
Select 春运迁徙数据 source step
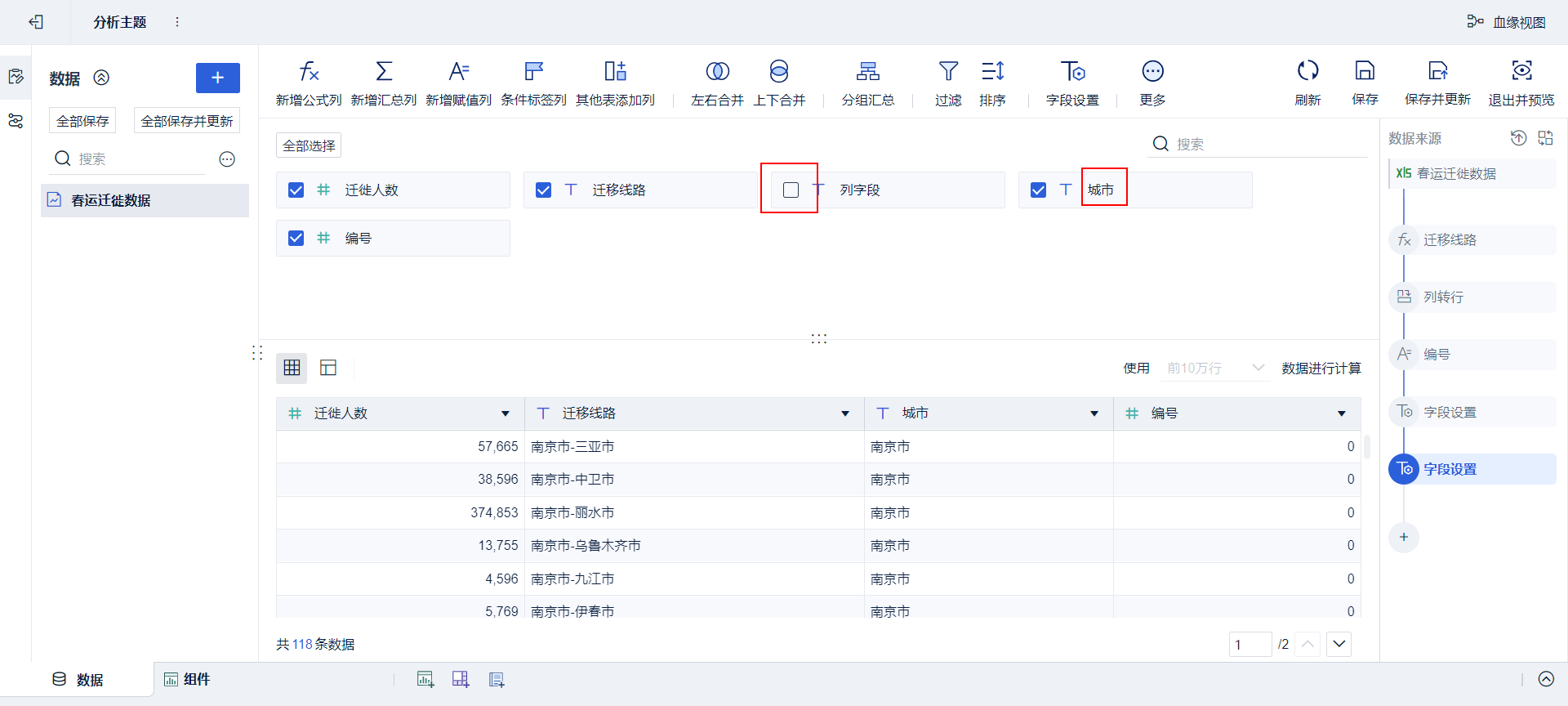(x=1472, y=174)
